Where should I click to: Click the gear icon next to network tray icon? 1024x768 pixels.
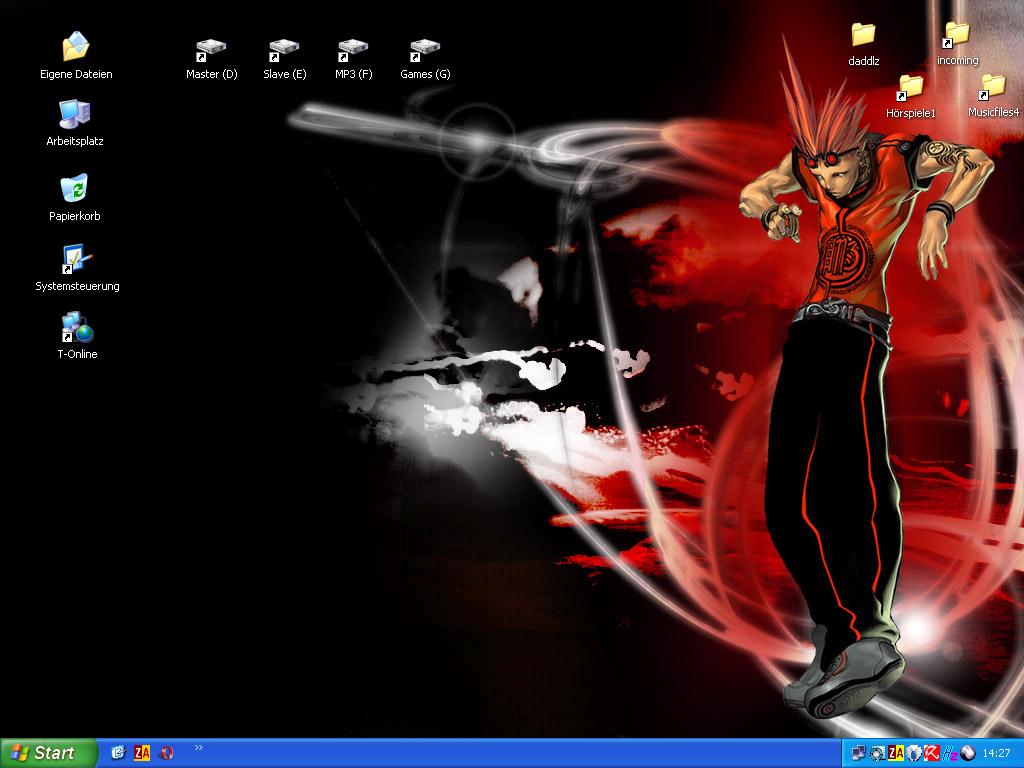878,754
